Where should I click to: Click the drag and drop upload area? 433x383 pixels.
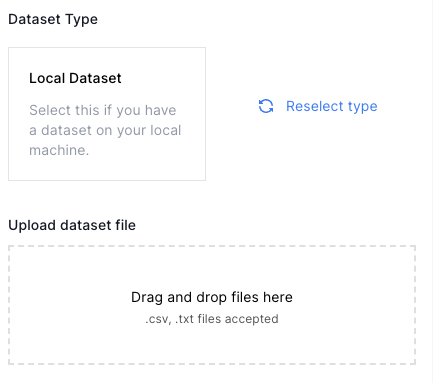(212, 305)
